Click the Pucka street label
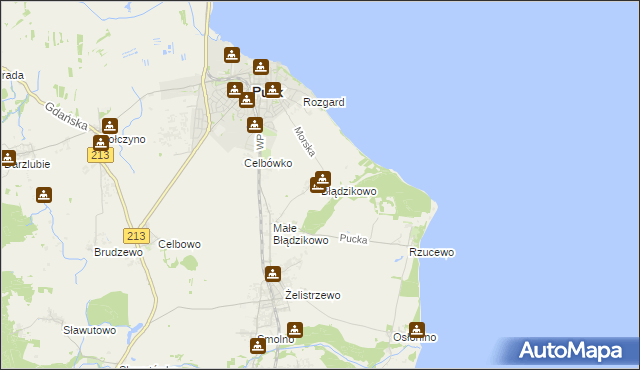This screenshot has width=640, height=370. [353, 239]
